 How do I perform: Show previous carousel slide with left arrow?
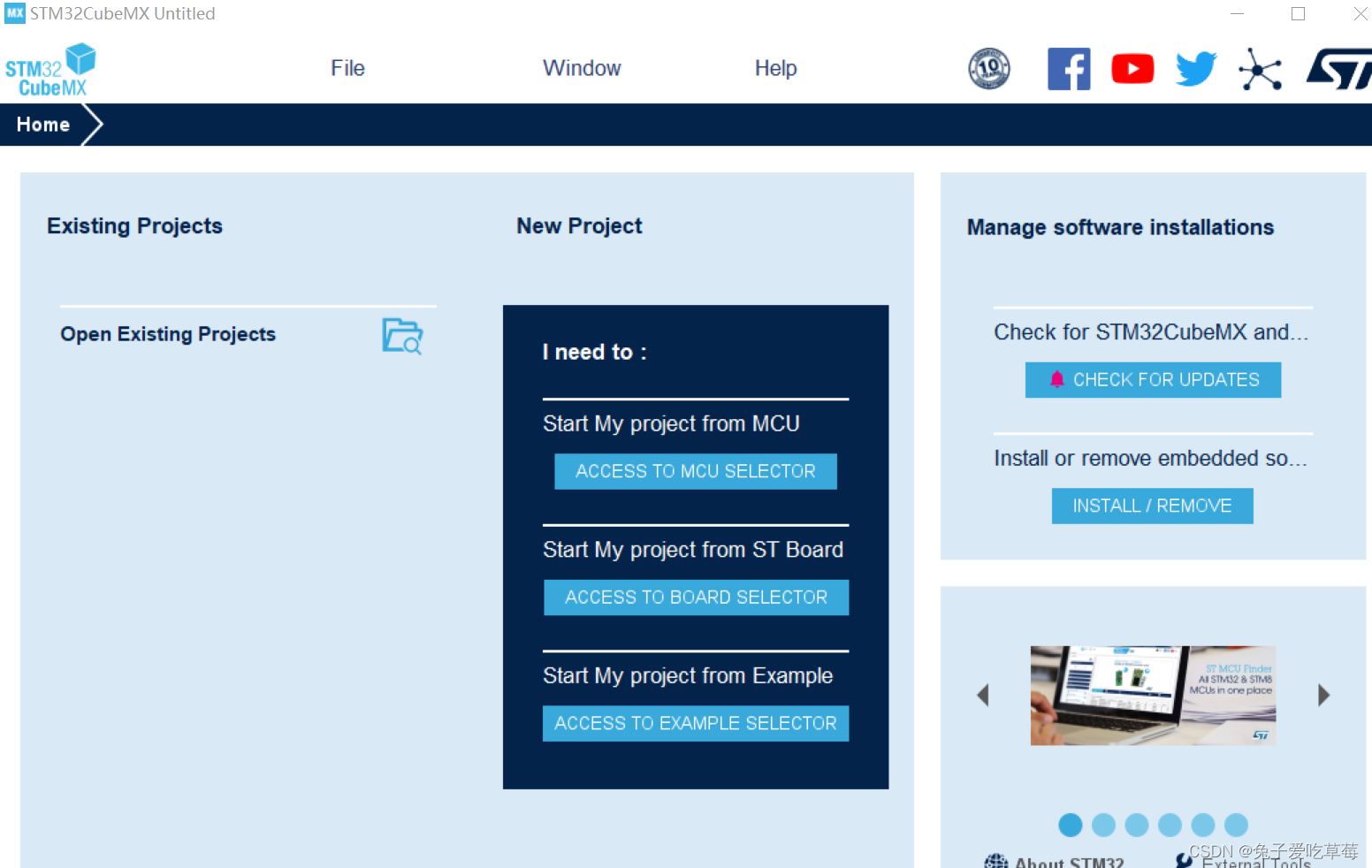[x=982, y=695]
